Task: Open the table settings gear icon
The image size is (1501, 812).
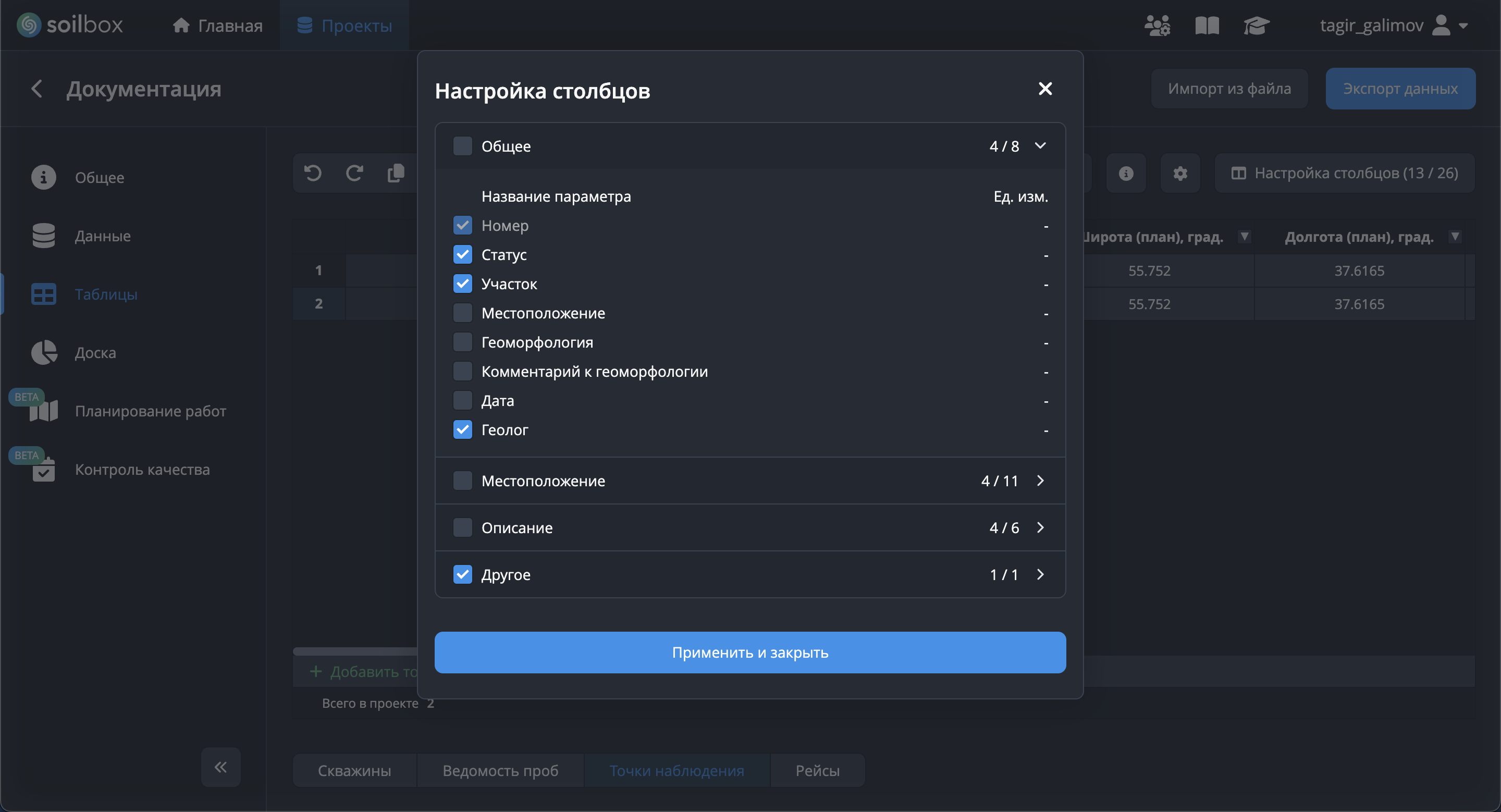Action: tap(1180, 173)
